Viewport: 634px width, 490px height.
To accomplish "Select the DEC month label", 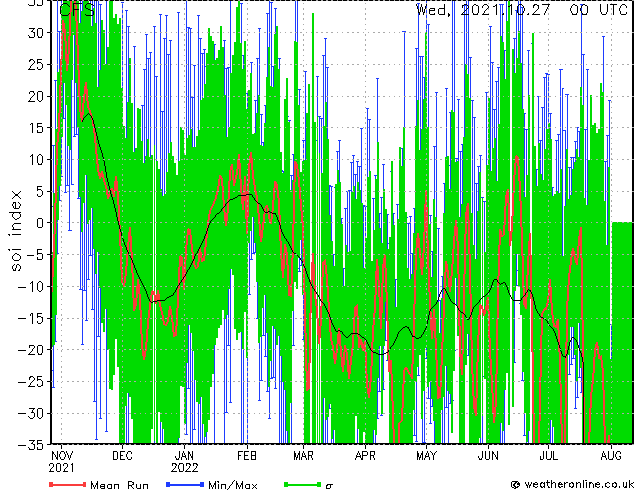I will (122, 456).
